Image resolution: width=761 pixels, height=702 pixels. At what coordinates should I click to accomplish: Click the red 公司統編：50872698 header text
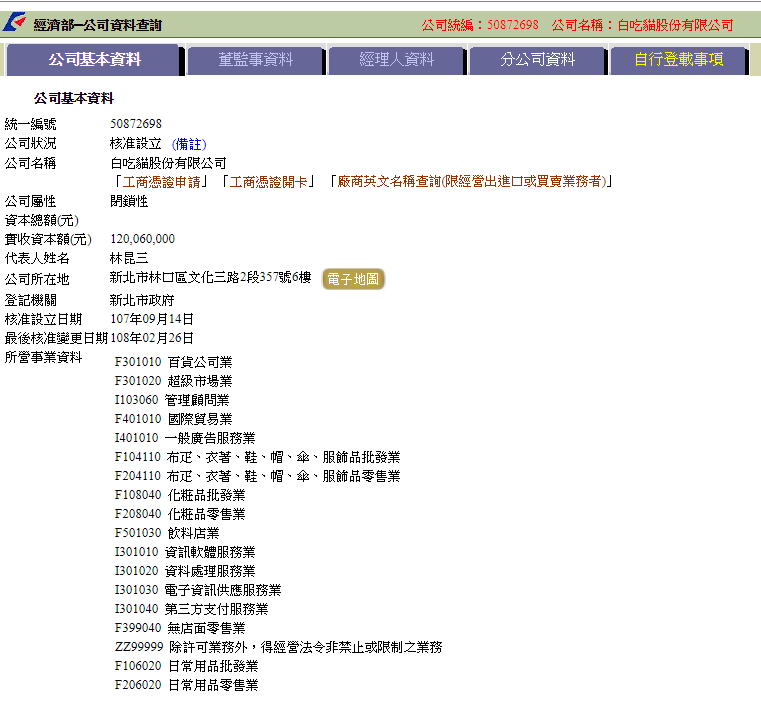480,25
